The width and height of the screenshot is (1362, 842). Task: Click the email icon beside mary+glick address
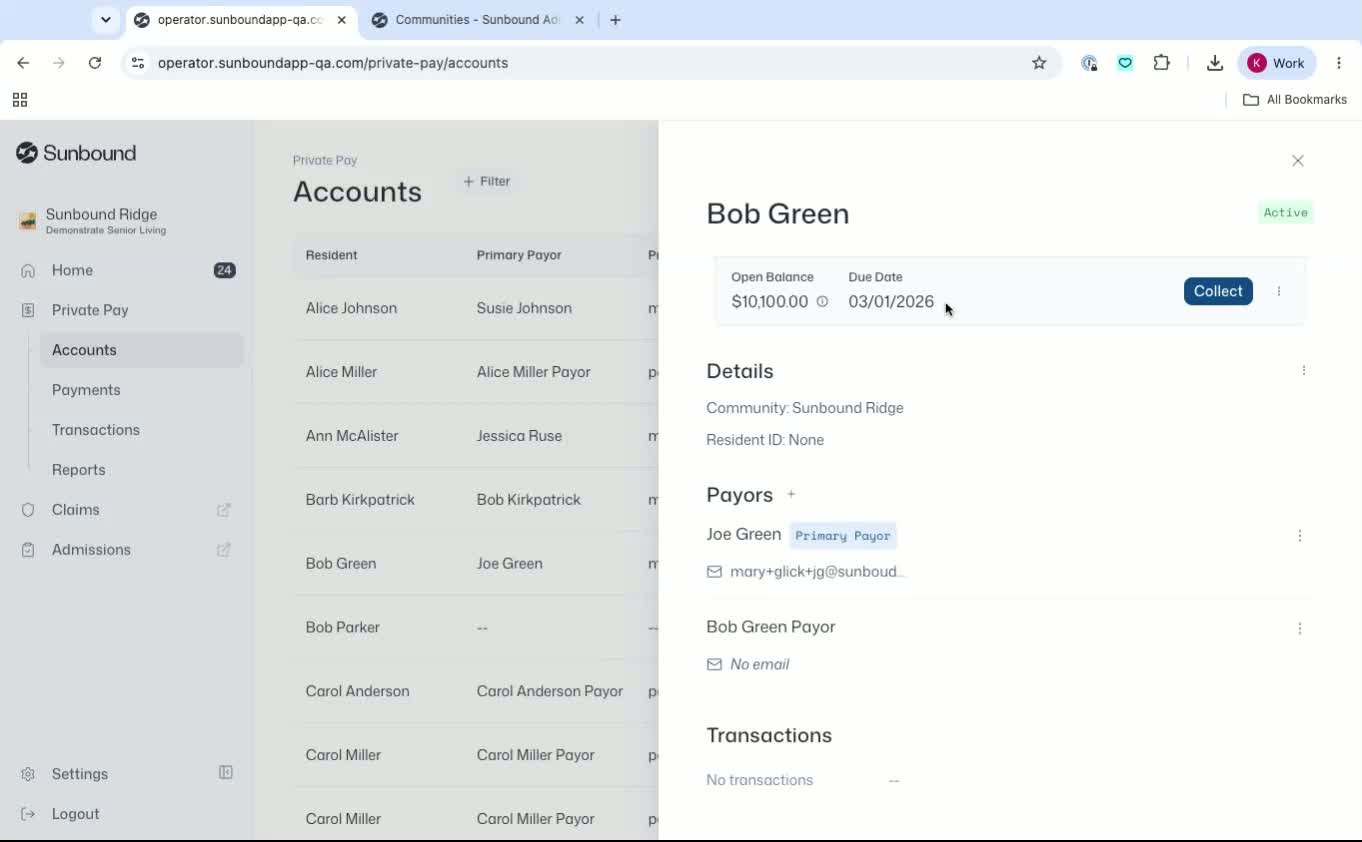[x=714, y=572]
